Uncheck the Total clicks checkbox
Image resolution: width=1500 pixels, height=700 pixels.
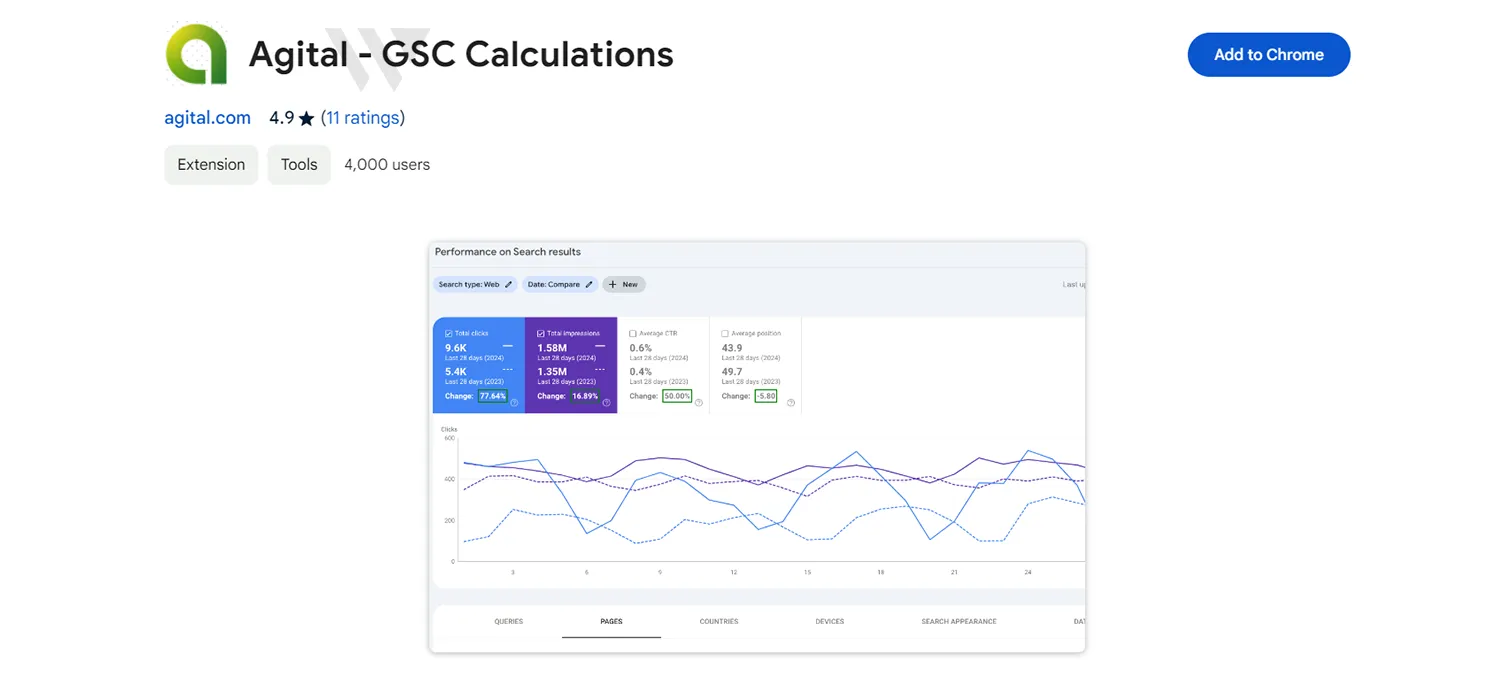click(449, 333)
